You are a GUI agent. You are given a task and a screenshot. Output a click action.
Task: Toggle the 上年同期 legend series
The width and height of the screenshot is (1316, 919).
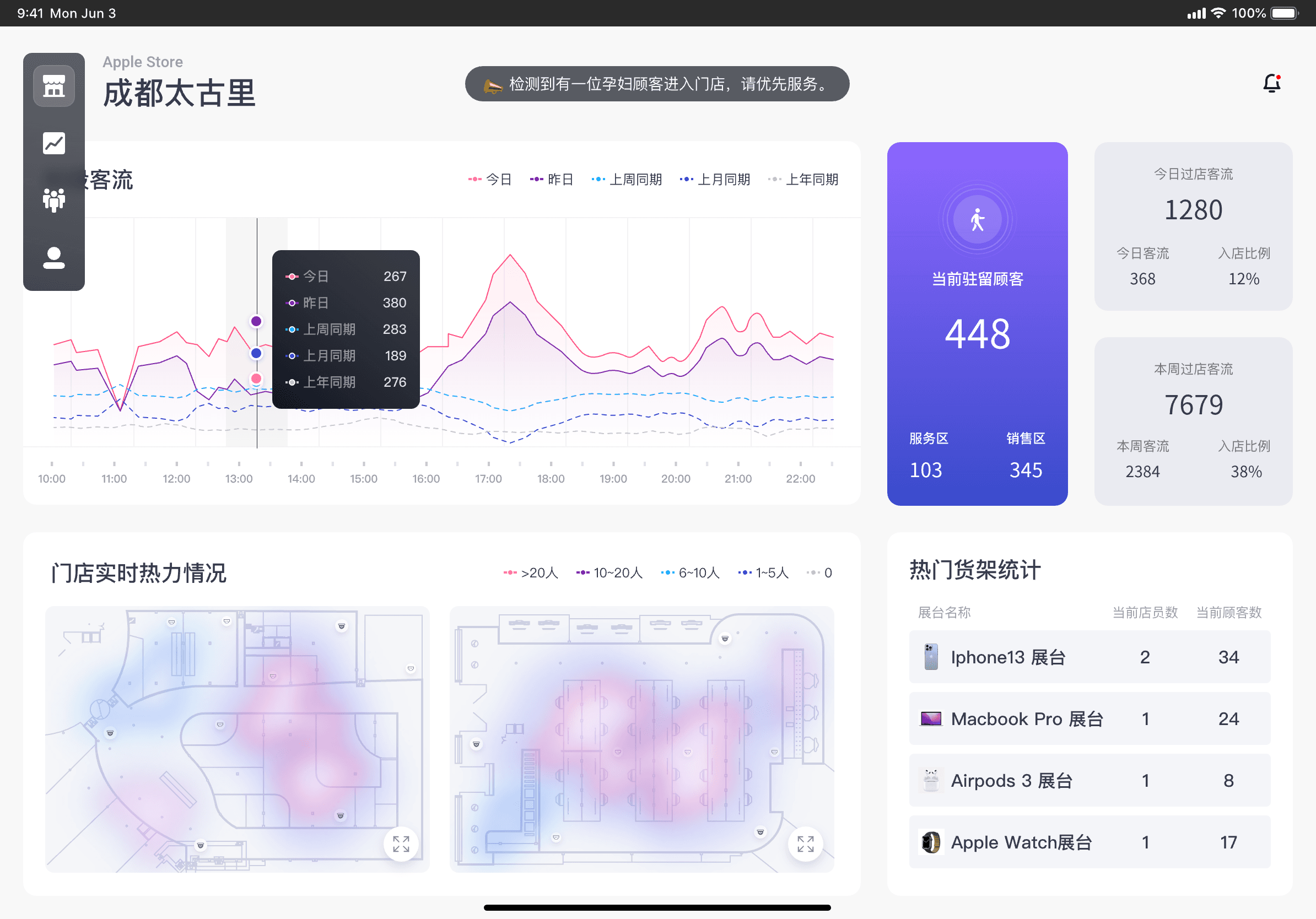pyautogui.click(x=803, y=179)
